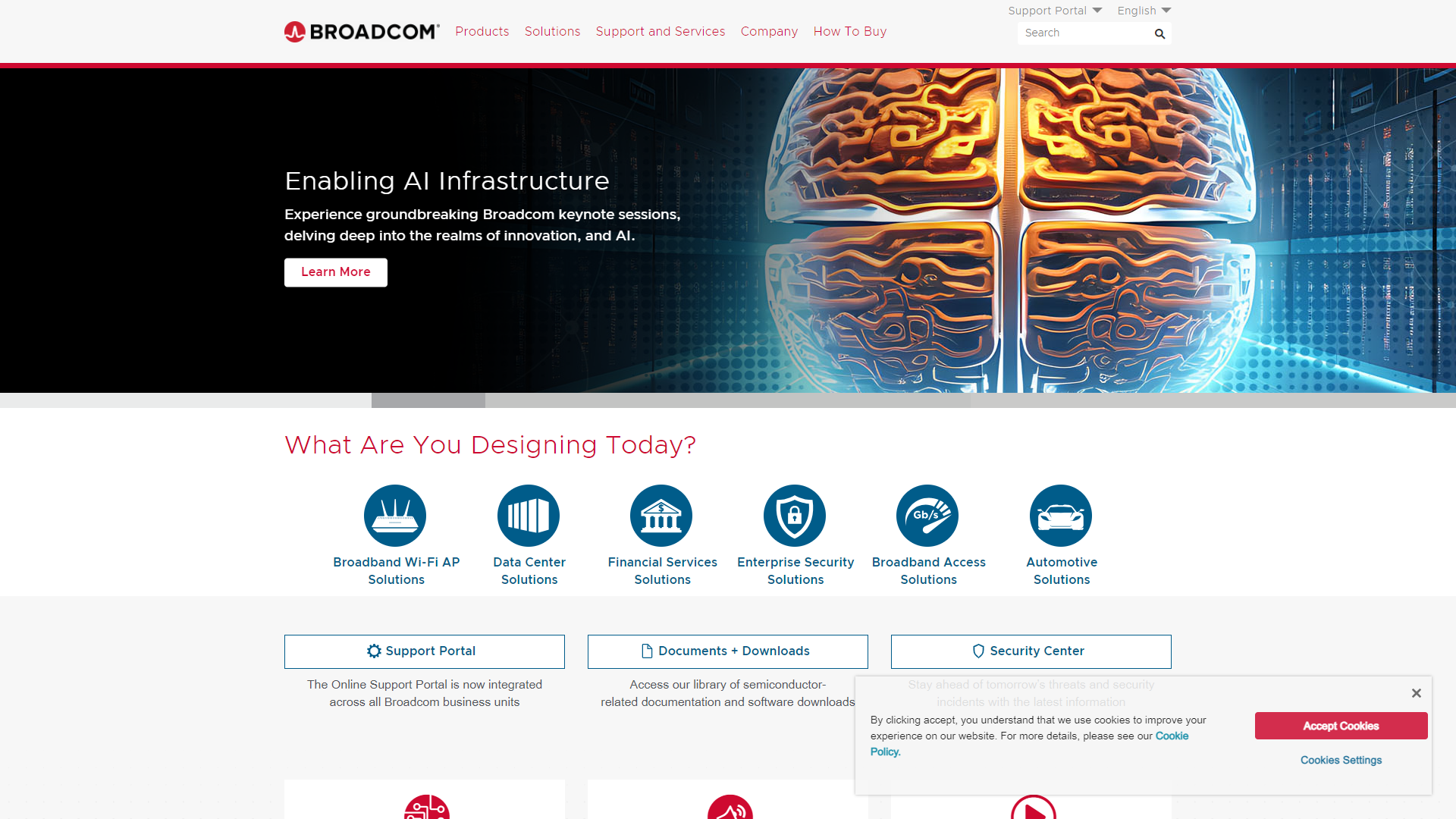Click the How To Buy navigation link
This screenshot has height=819, width=1456.
coord(850,32)
